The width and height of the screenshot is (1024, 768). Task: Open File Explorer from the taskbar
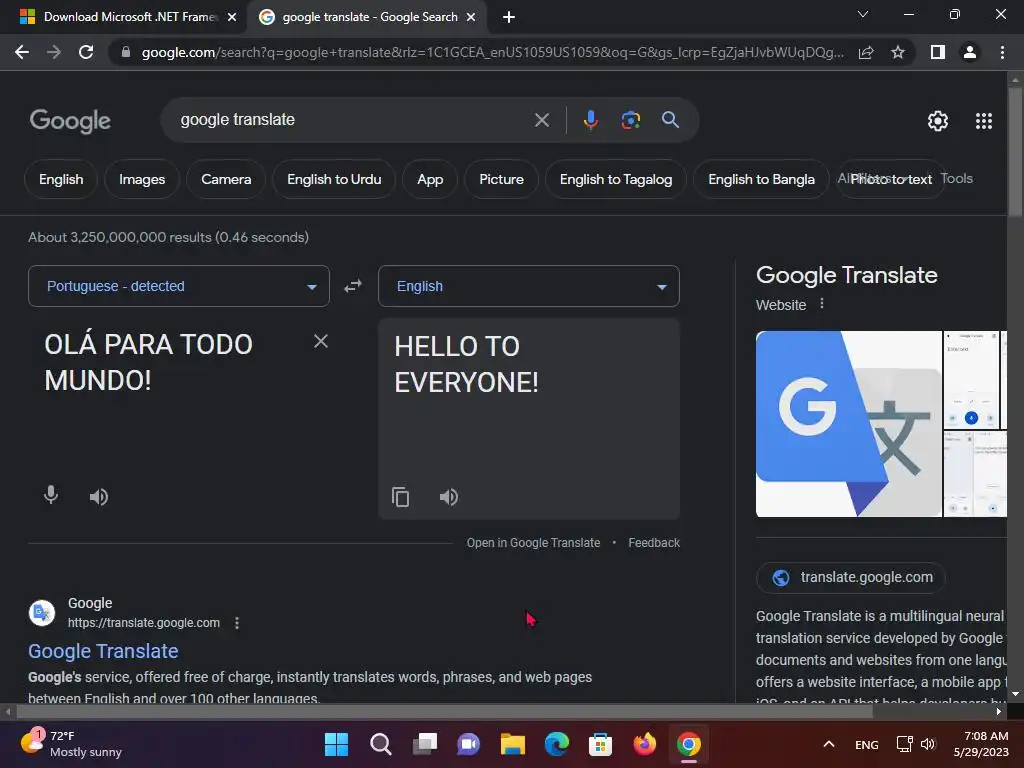(513, 744)
